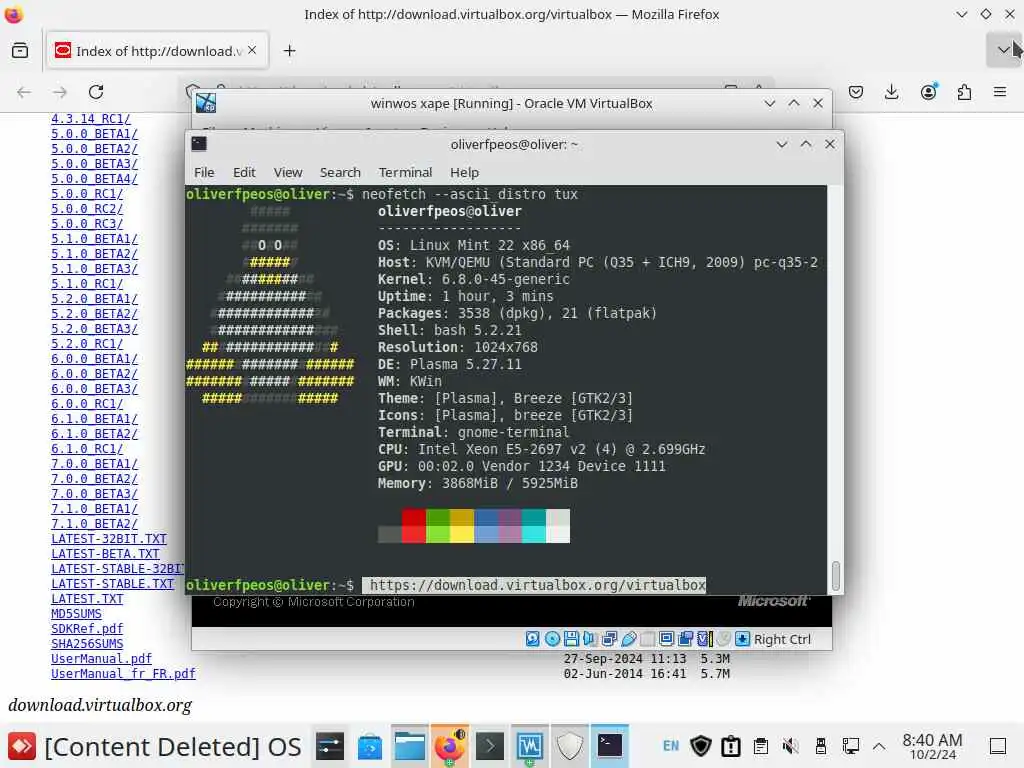The height and width of the screenshot is (768, 1024).
Task: Open Firefox View icon left of the tab
Action: (x=20, y=50)
